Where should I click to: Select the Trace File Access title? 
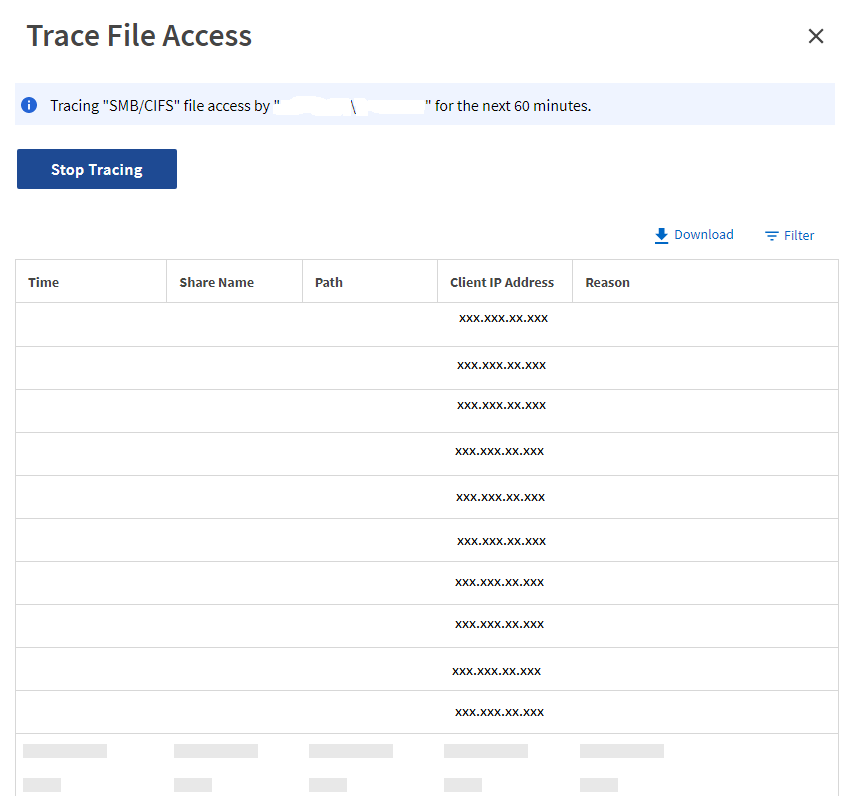pos(139,35)
